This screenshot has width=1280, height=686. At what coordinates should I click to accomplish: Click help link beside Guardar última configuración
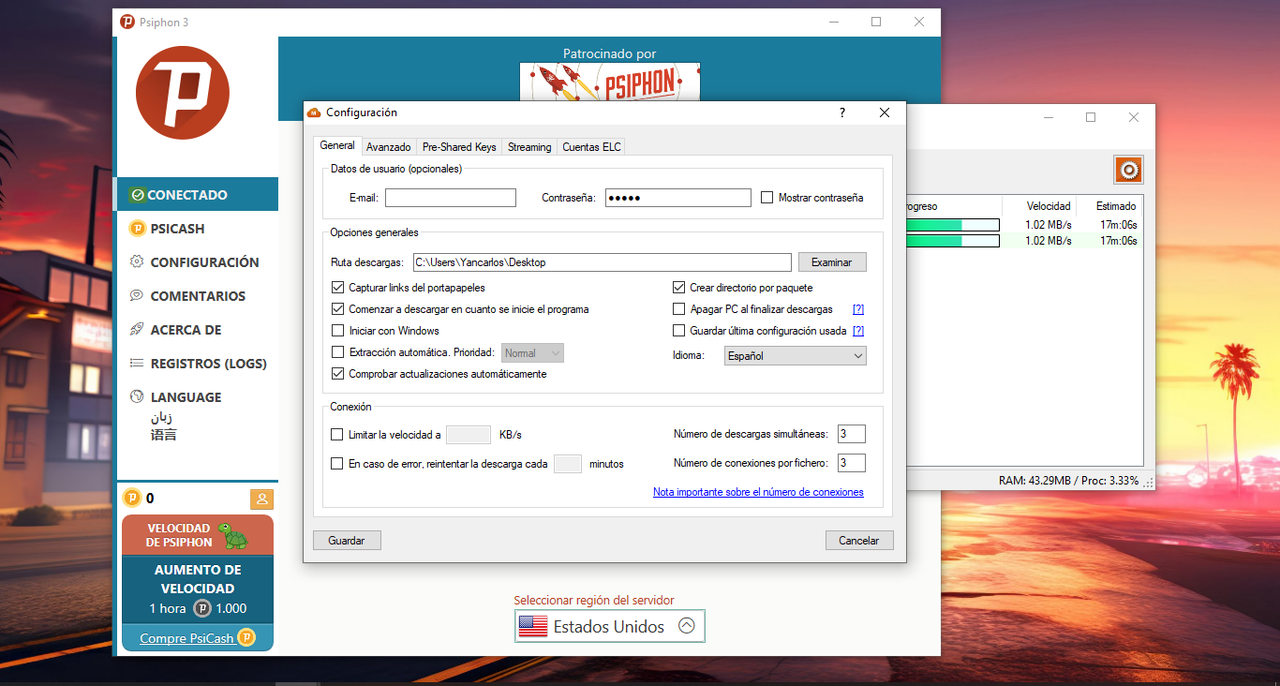858,331
